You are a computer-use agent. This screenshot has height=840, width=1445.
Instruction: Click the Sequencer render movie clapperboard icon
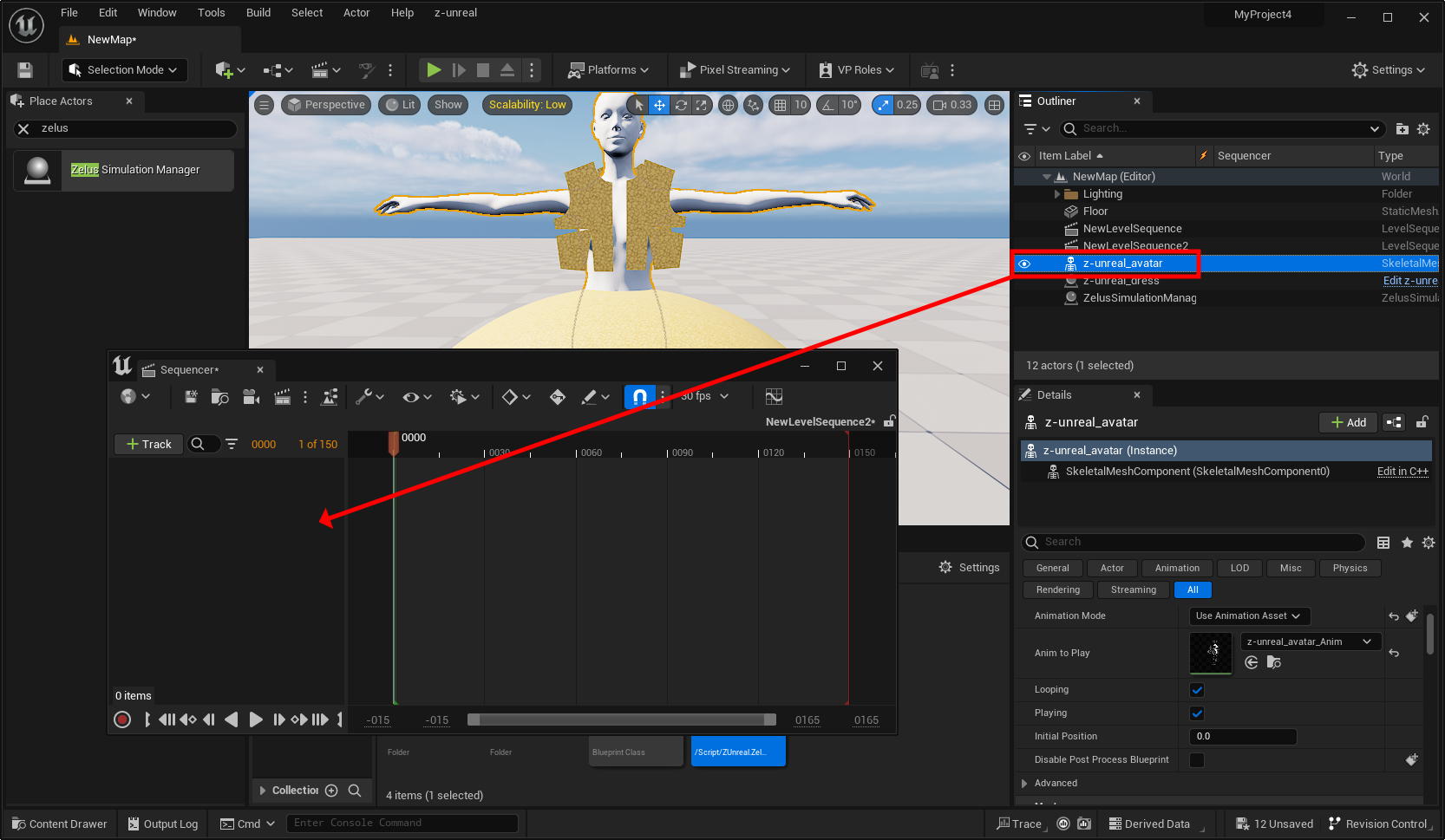(x=282, y=397)
